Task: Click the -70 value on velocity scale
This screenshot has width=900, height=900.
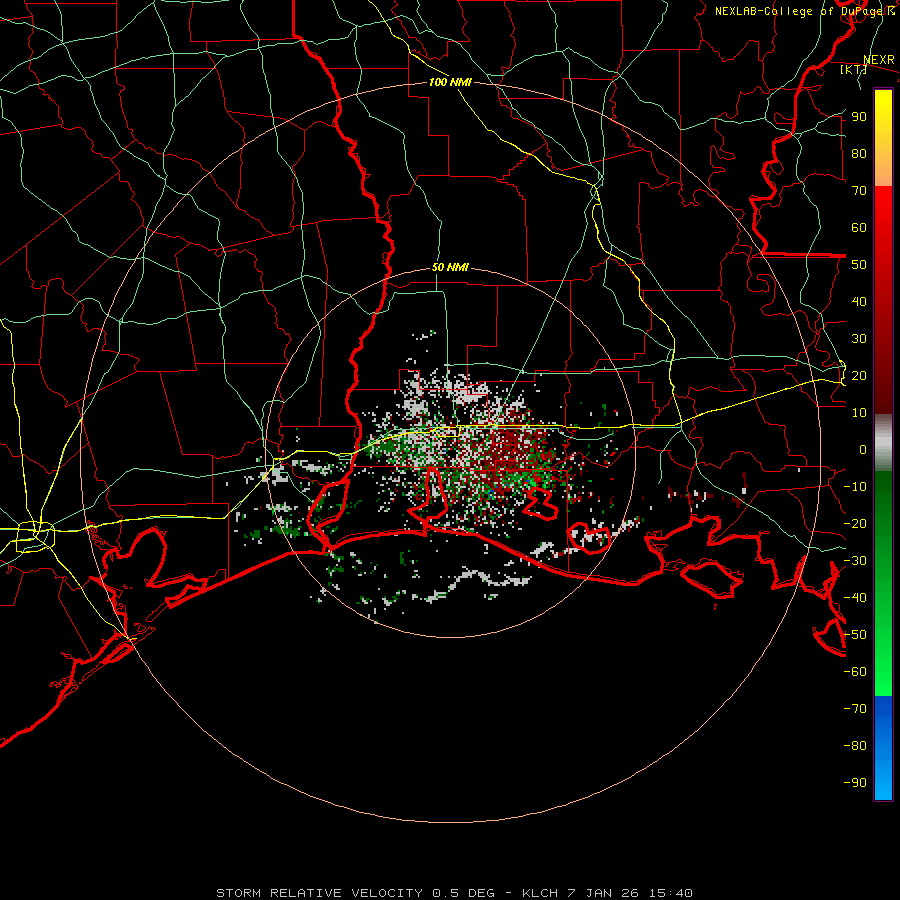Action: click(x=855, y=709)
